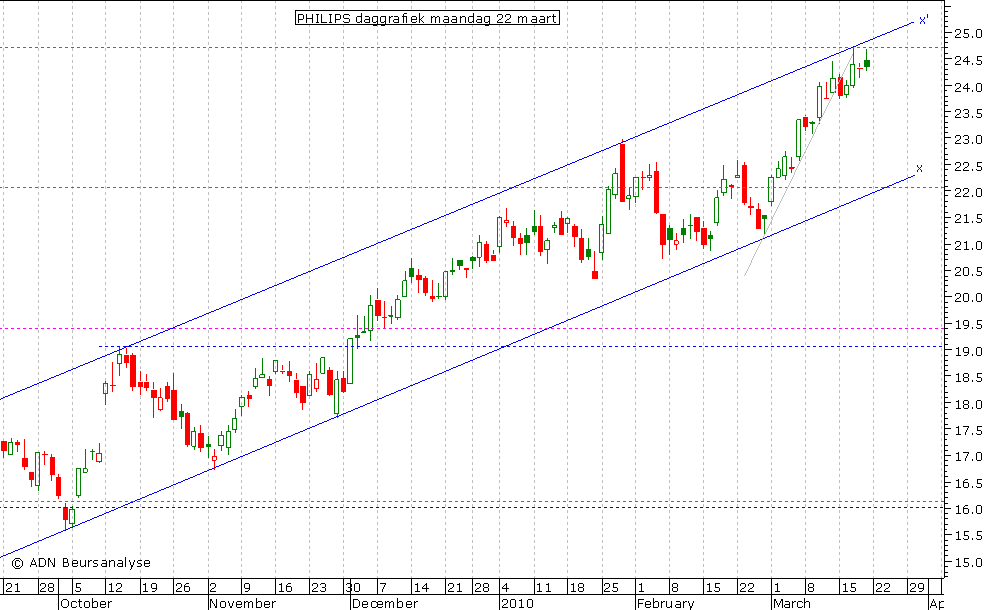Click the red candlestick at the 15.75 low

(65, 514)
